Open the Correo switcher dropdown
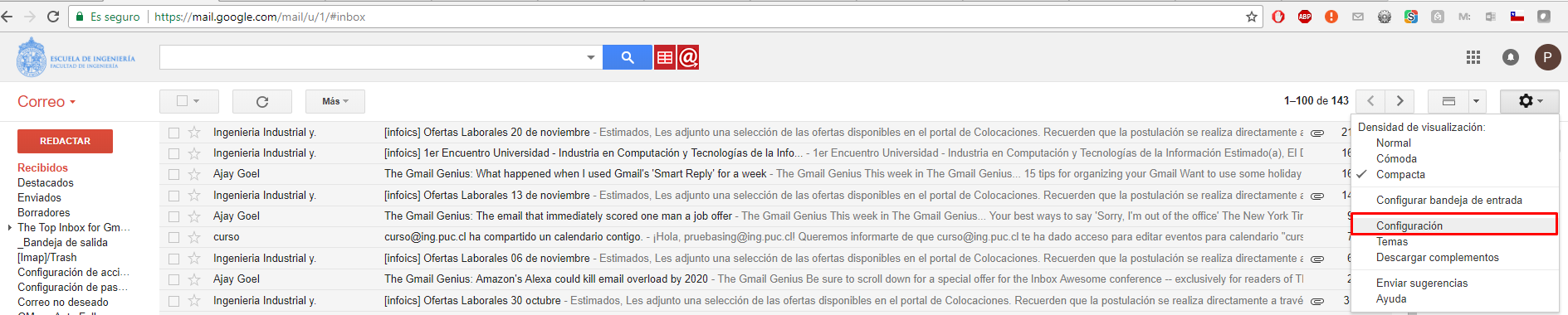The height and width of the screenshot is (315, 1568). click(46, 102)
